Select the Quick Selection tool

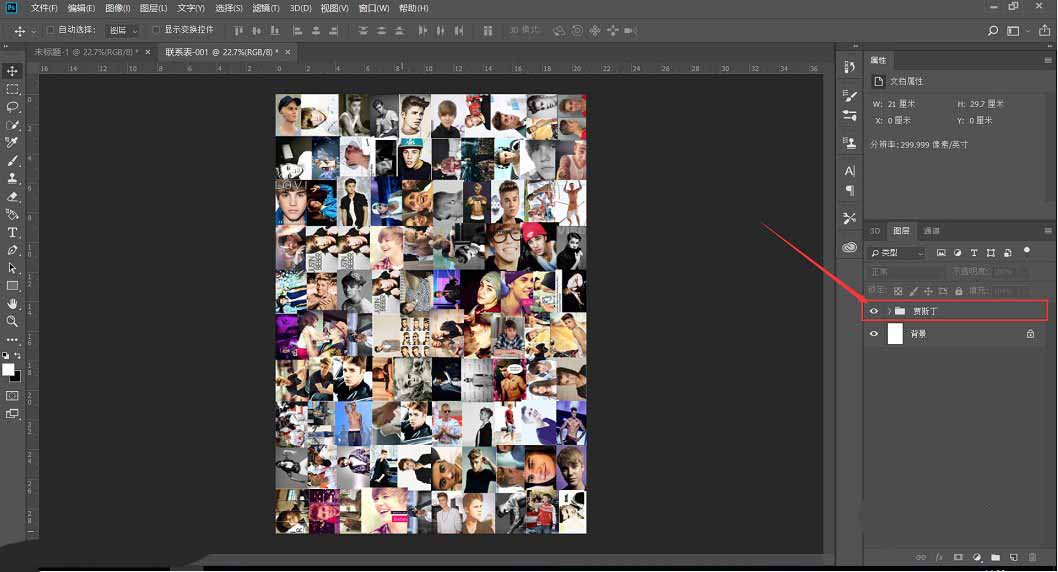(x=12, y=125)
